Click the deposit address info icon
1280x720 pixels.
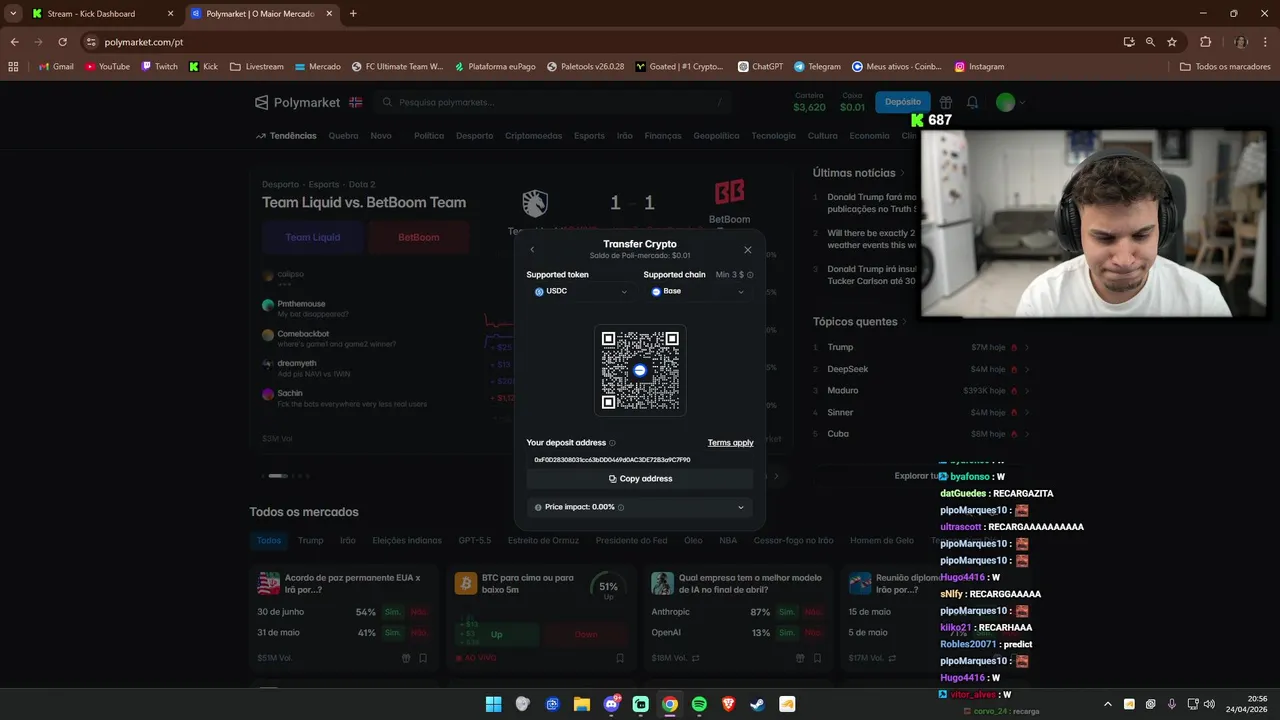tap(612, 443)
